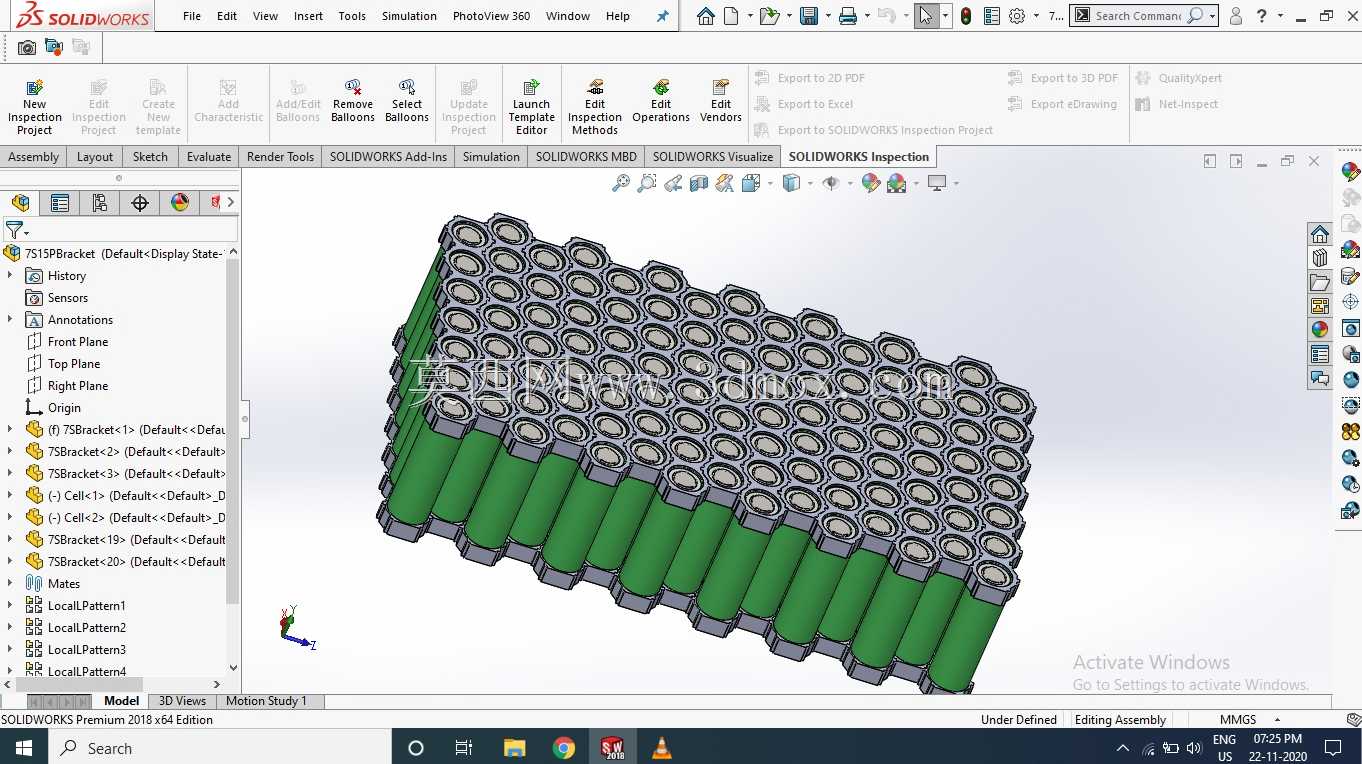Click the Options gear icon

click(x=1017, y=16)
